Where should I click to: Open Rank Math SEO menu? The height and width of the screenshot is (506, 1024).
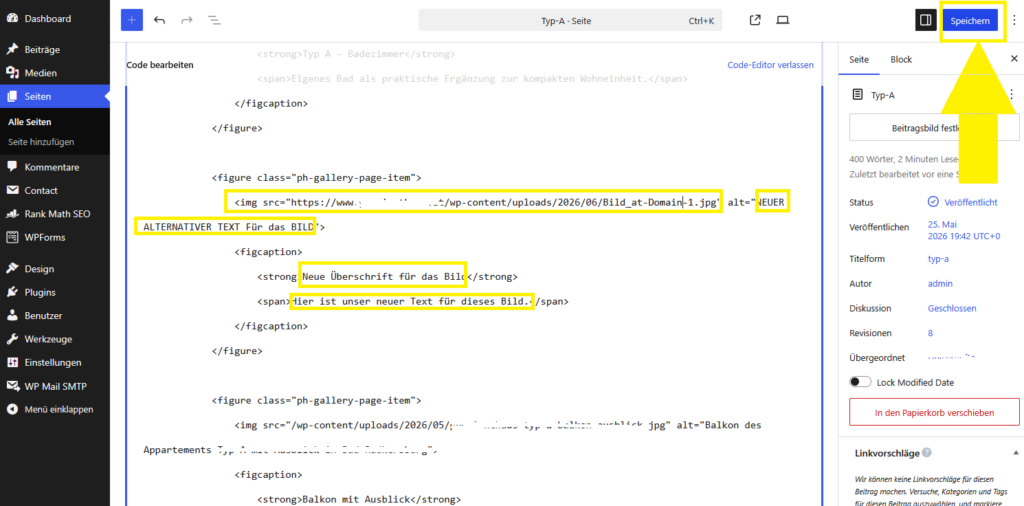coord(55,213)
